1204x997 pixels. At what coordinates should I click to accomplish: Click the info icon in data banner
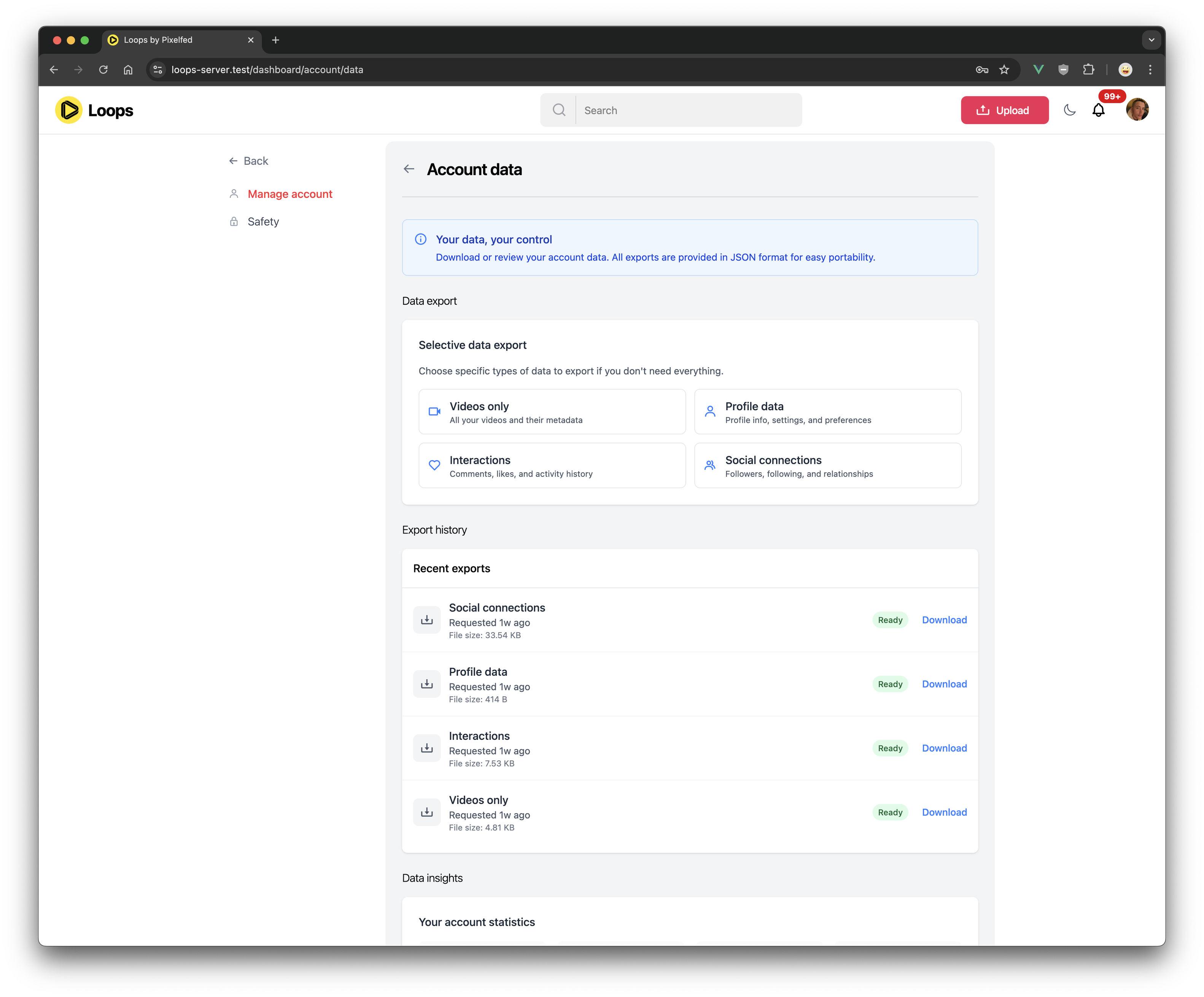(421, 239)
